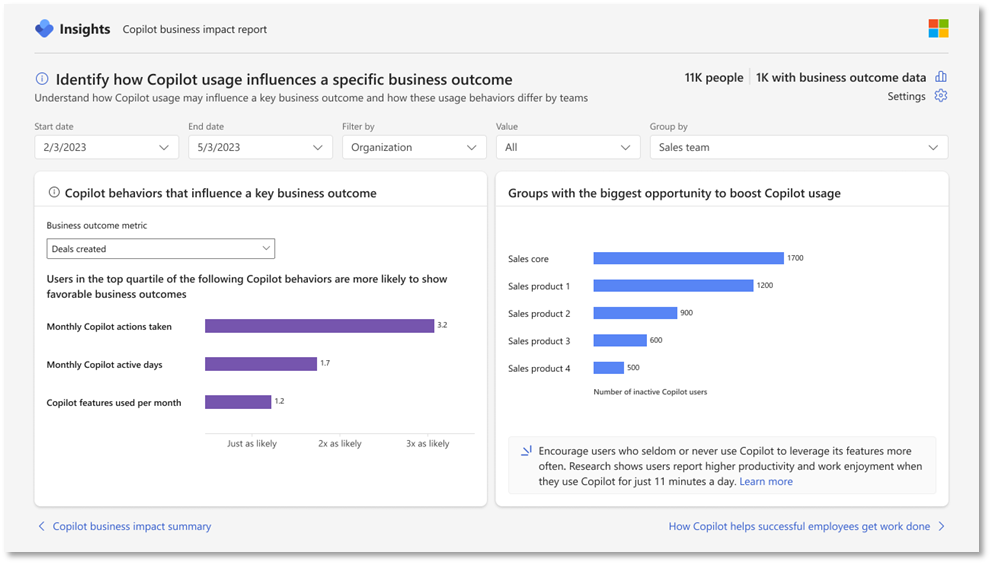Go to Copilot business impact summary page

tap(132, 526)
